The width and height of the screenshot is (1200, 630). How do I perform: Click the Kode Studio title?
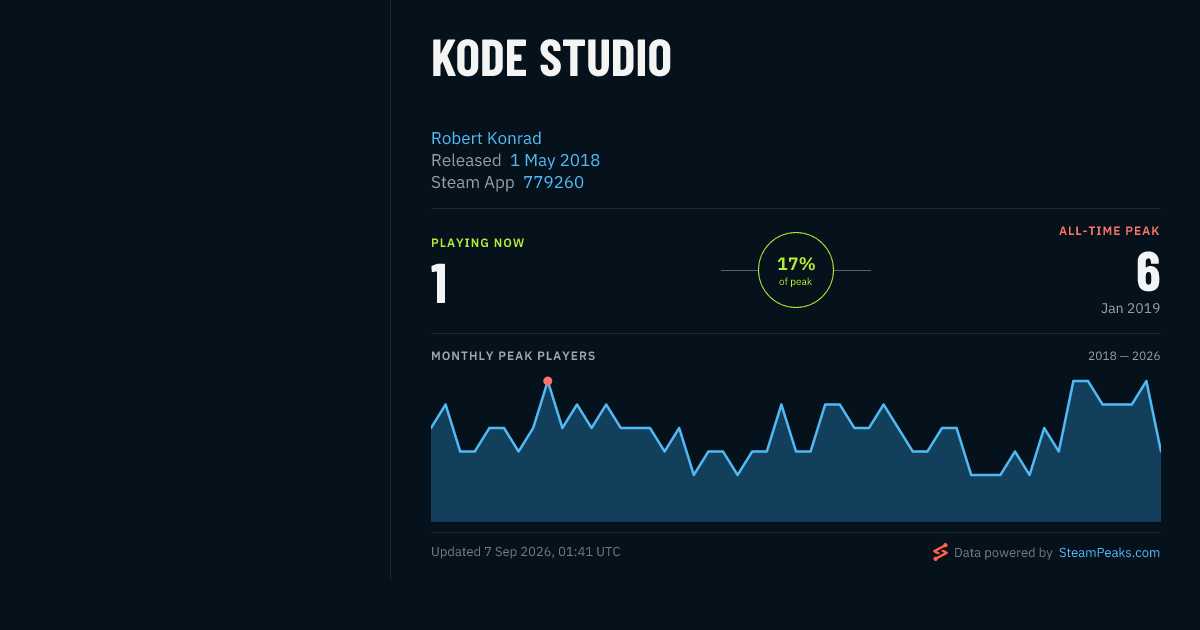point(551,58)
